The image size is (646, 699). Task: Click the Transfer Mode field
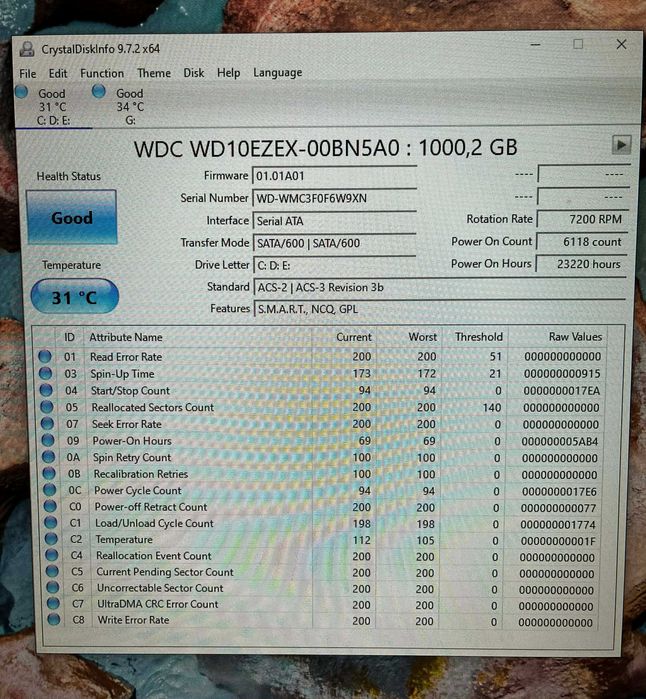point(334,243)
